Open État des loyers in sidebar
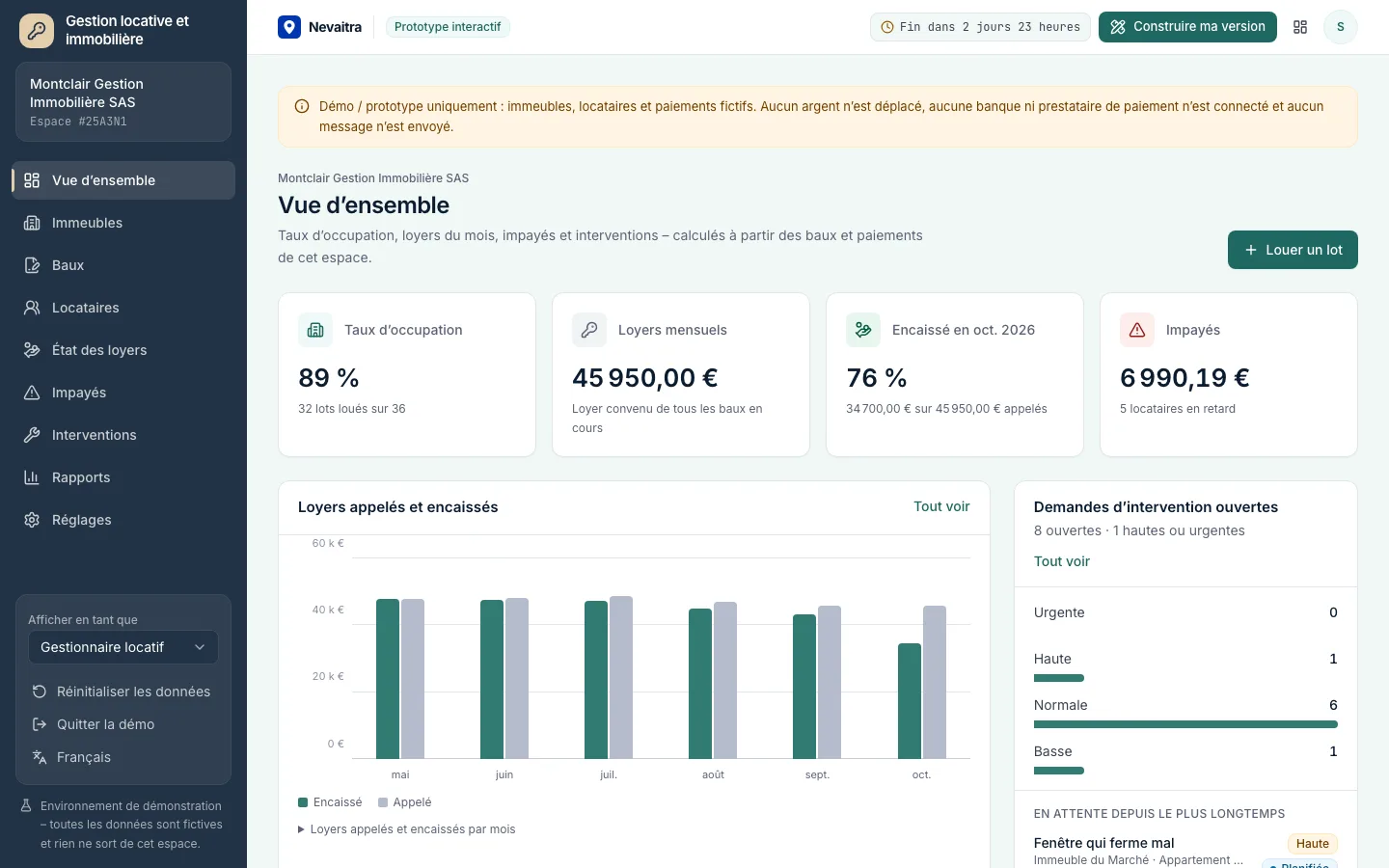1389x868 pixels. pyautogui.click(x=123, y=350)
